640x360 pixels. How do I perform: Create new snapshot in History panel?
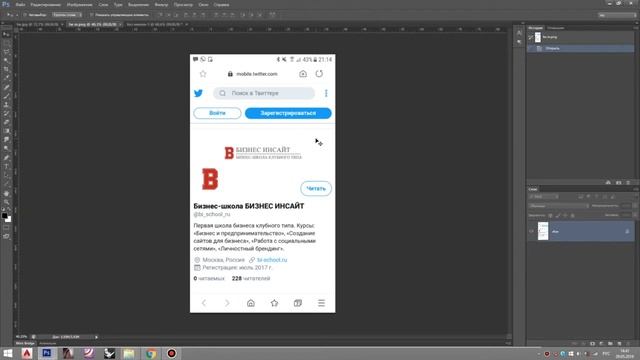click(x=619, y=182)
